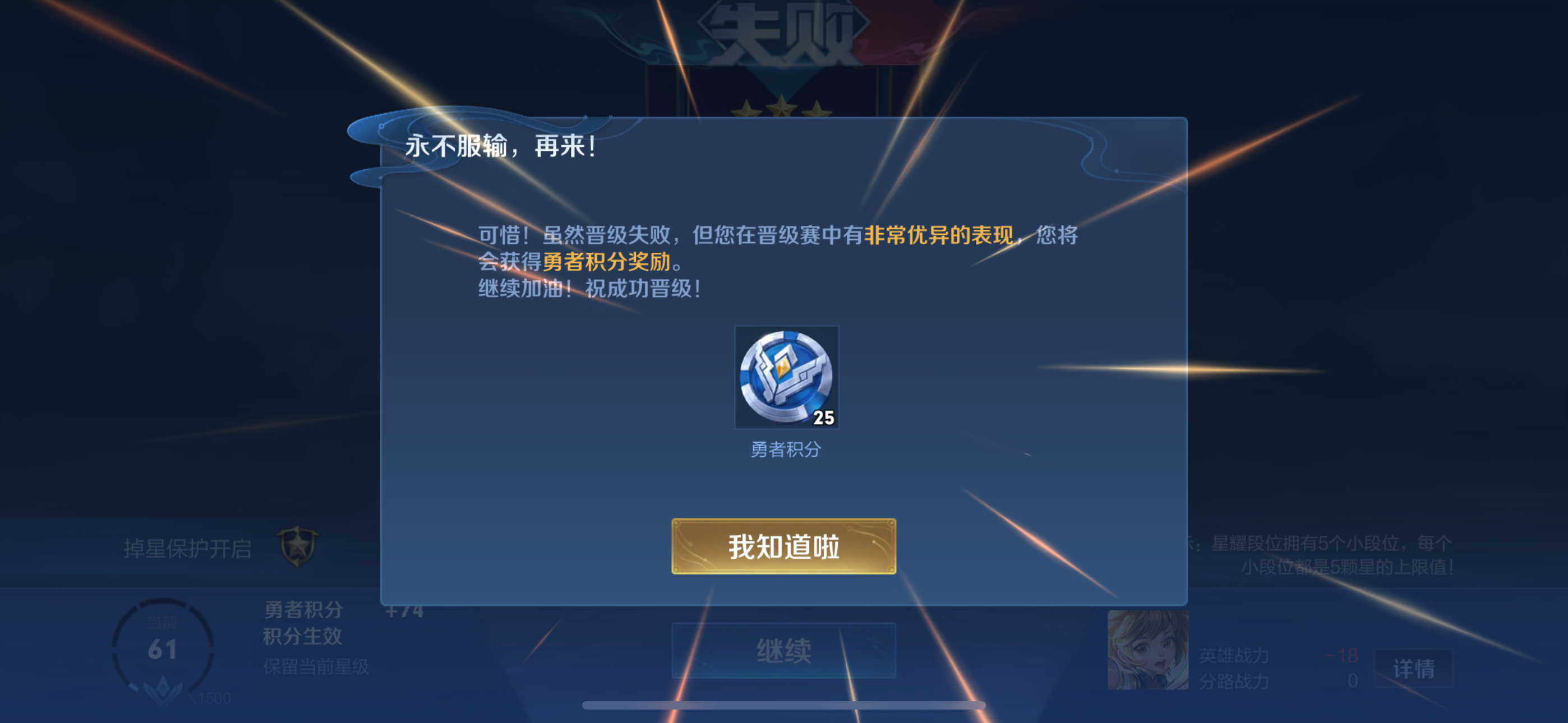
Task: Click the star protection shield icon
Action: coord(298,546)
